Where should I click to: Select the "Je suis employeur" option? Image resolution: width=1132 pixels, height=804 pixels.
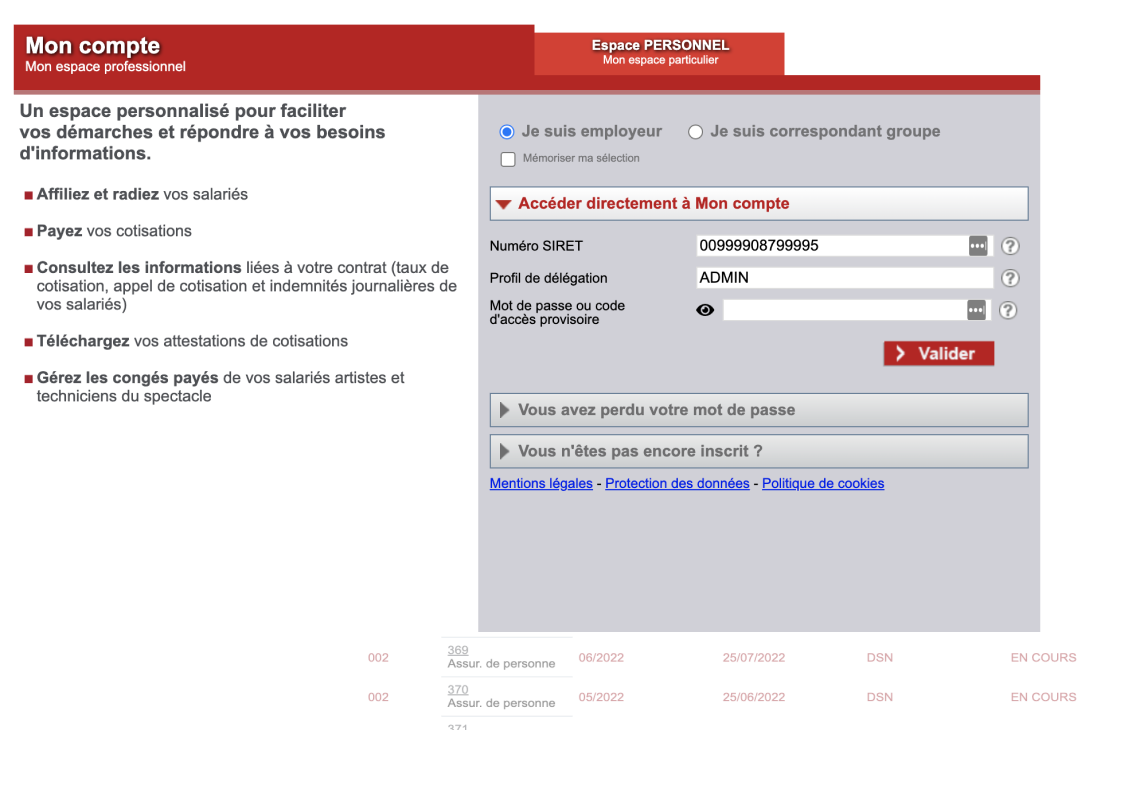coord(507,131)
